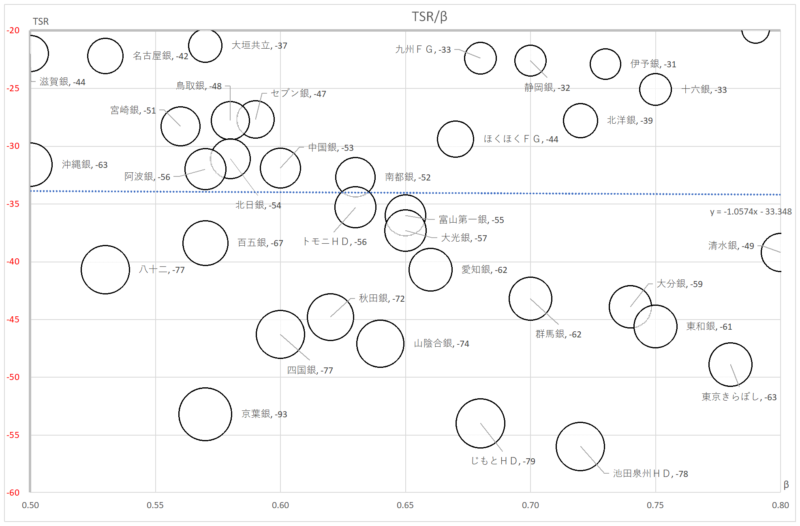Viewport: 800px width, 526px height.
Task: Select the 京葉銀, -93 data label
Action: point(264,414)
